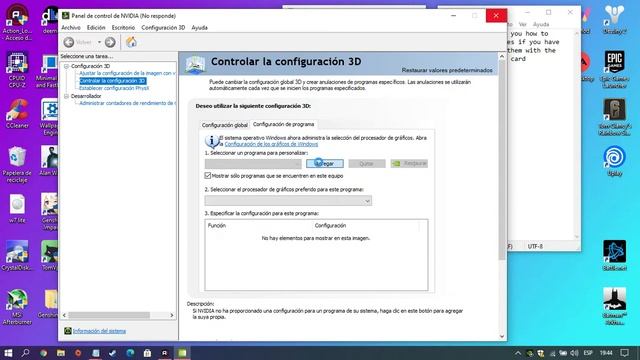Click Restaurar valores predeterminados link
This screenshot has width=640, height=360.
coord(447,70)
